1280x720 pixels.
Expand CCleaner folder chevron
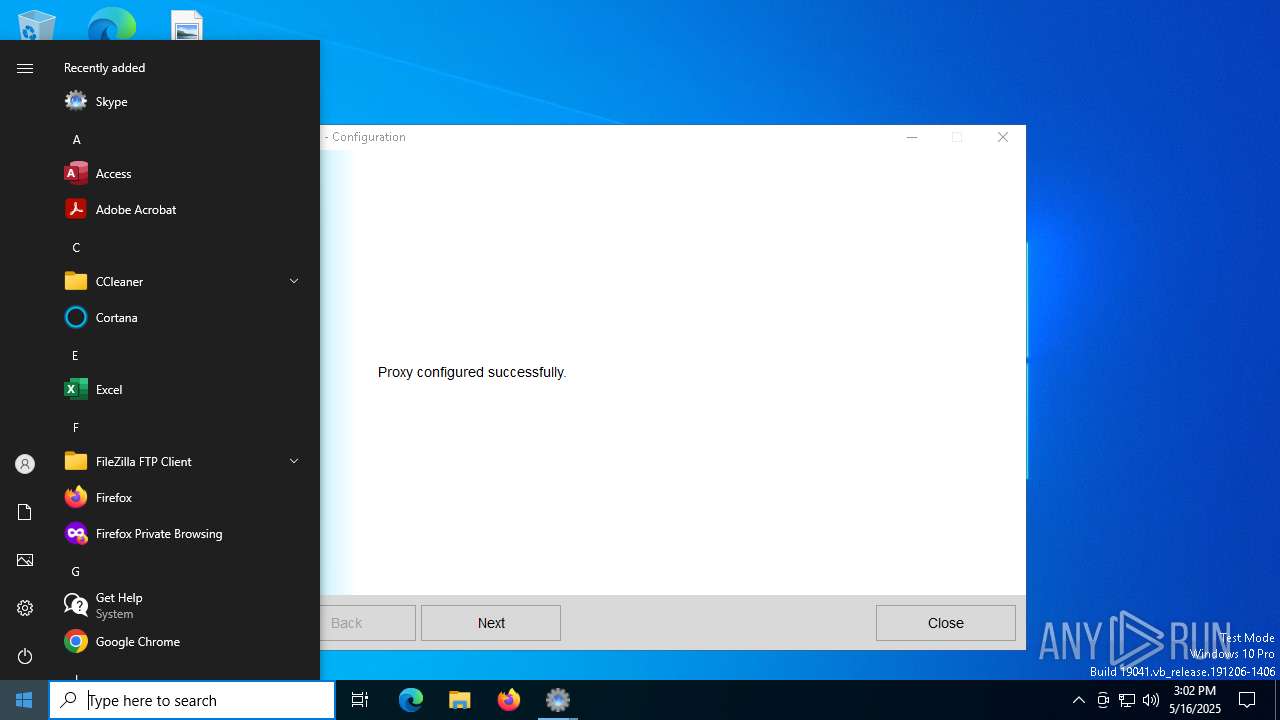(x=294, y=281)
